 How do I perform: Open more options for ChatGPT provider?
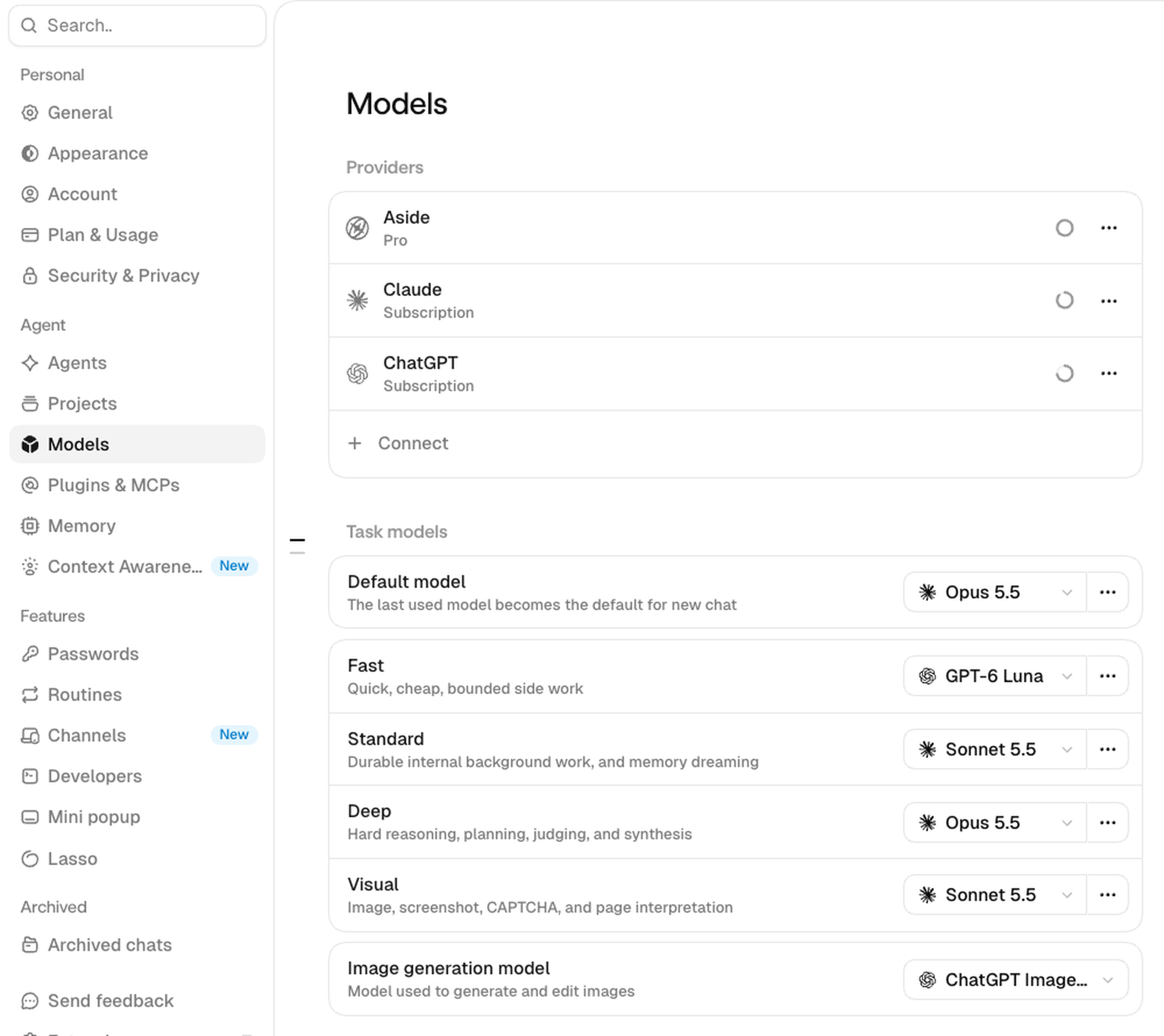pyautogui.click(x=1108, y=373)
